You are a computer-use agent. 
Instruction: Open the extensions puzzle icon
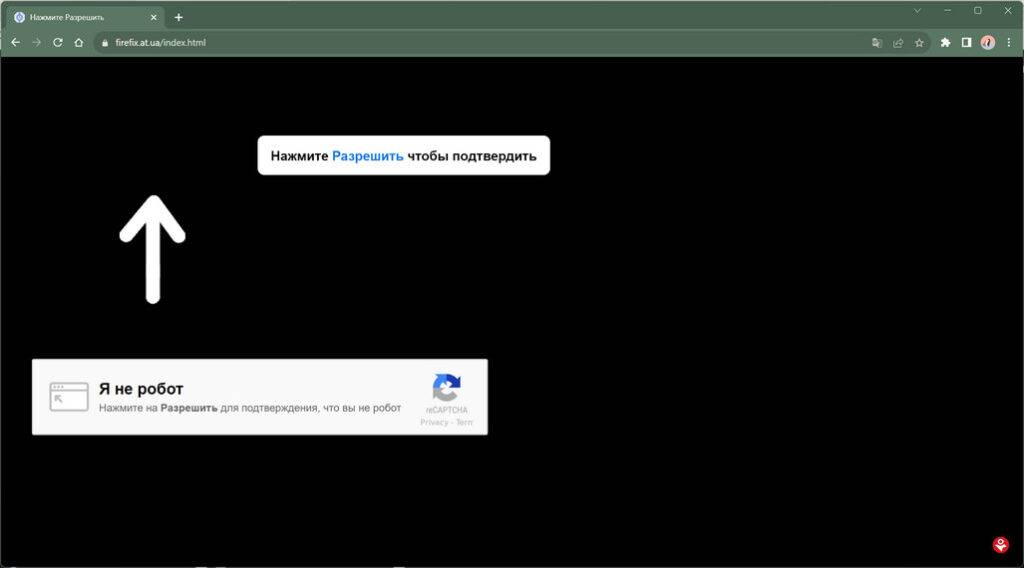[945, 42]
